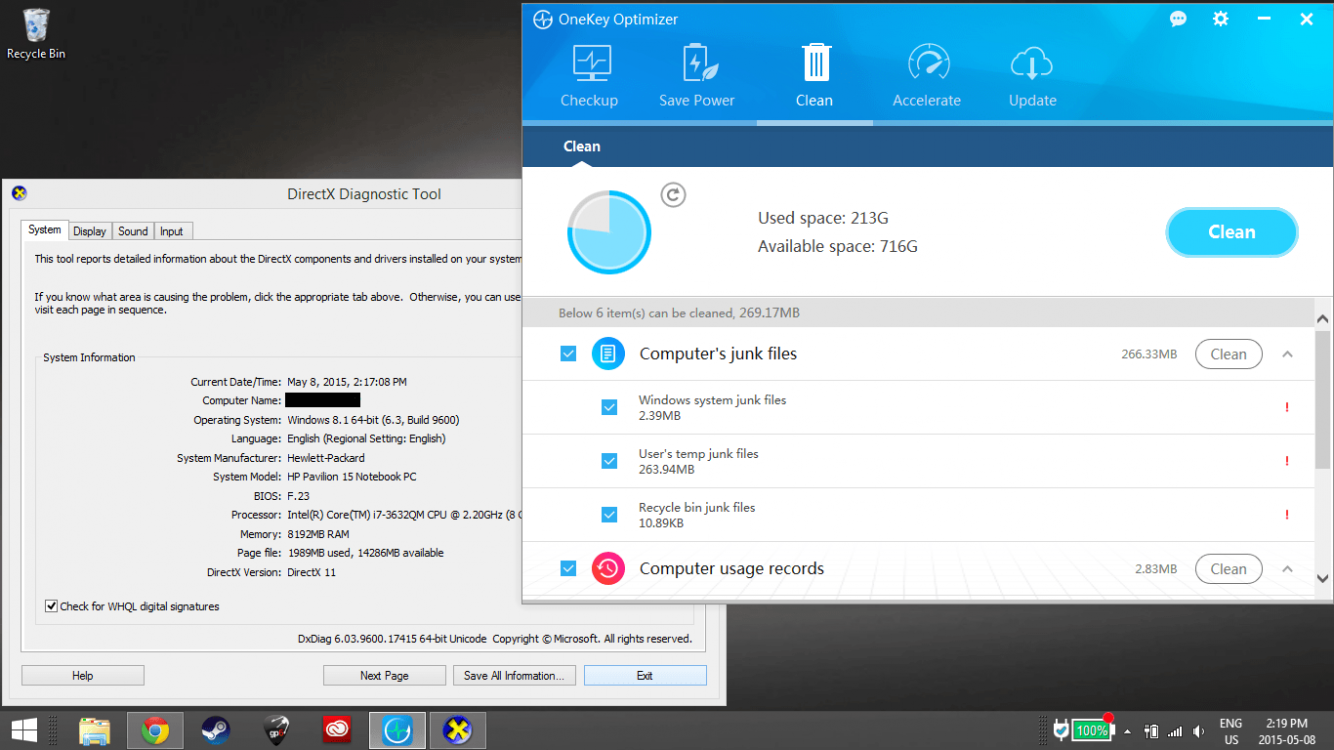Uncheck Recycle bin junk files checkbox
Image resolution: width=1334 pixels, height=750 pixels.
tap(609, 515)
